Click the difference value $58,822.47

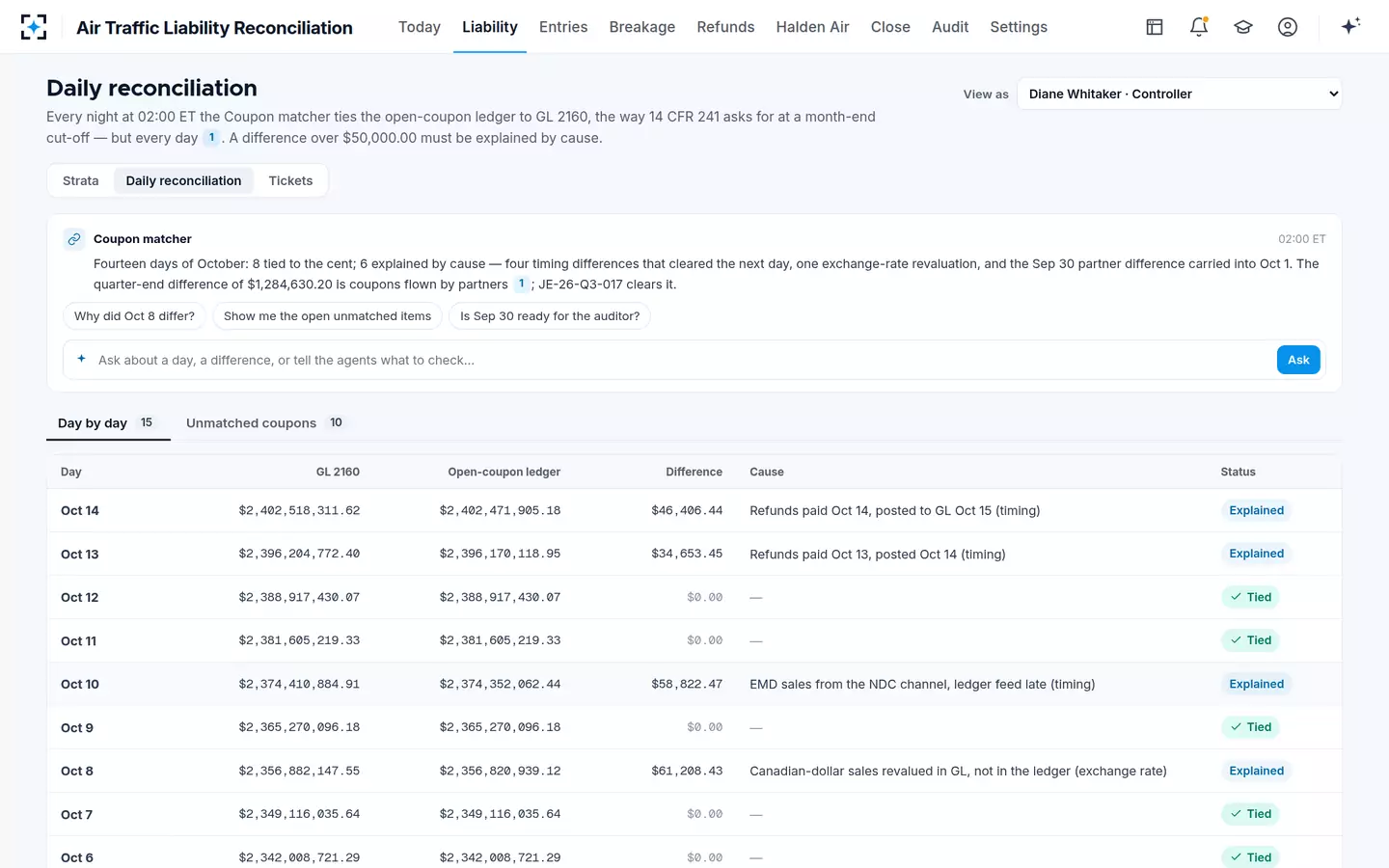tap(687, 684)
